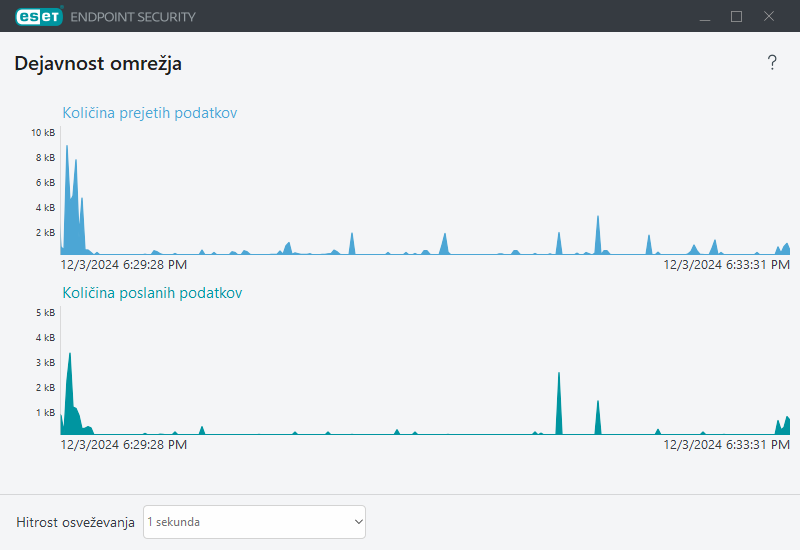Image resolution: width=800 pixels, height=550 pixels.
Task: Click the 10 kB axis label
Action: (42, 133)
